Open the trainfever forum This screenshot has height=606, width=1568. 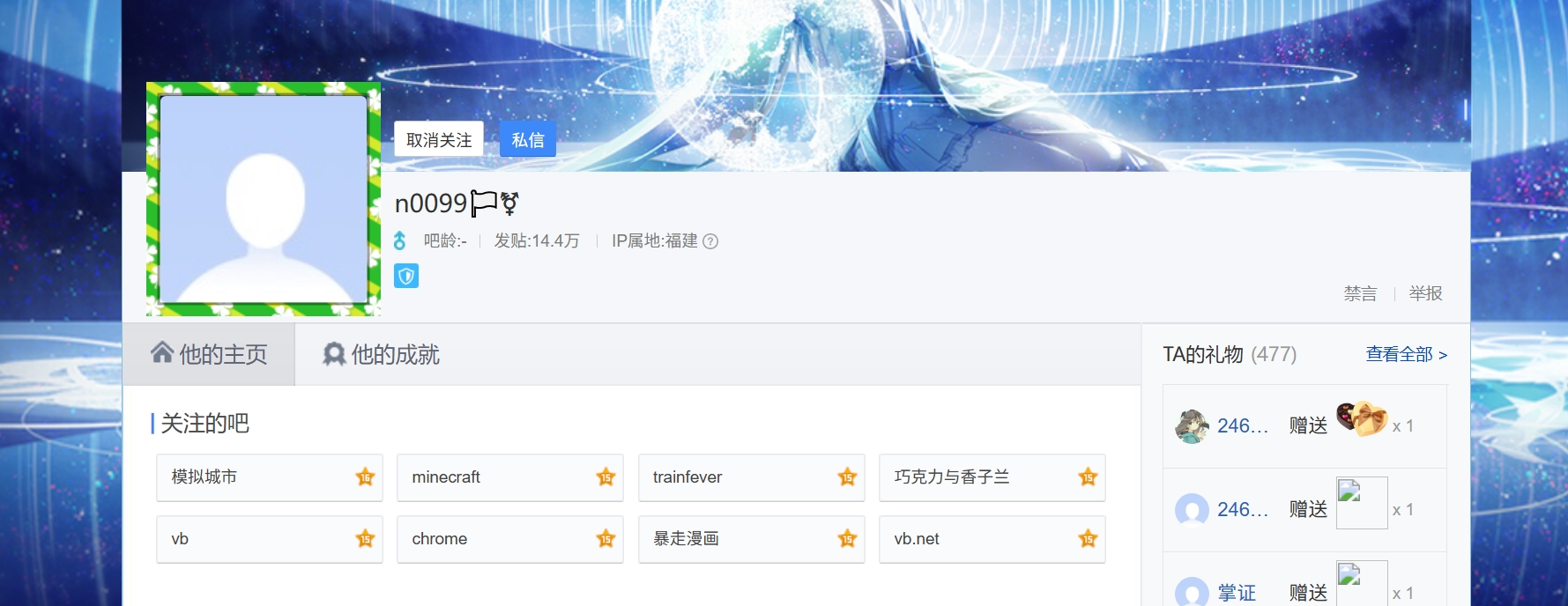pyautogui.click(x=752, y=477)
